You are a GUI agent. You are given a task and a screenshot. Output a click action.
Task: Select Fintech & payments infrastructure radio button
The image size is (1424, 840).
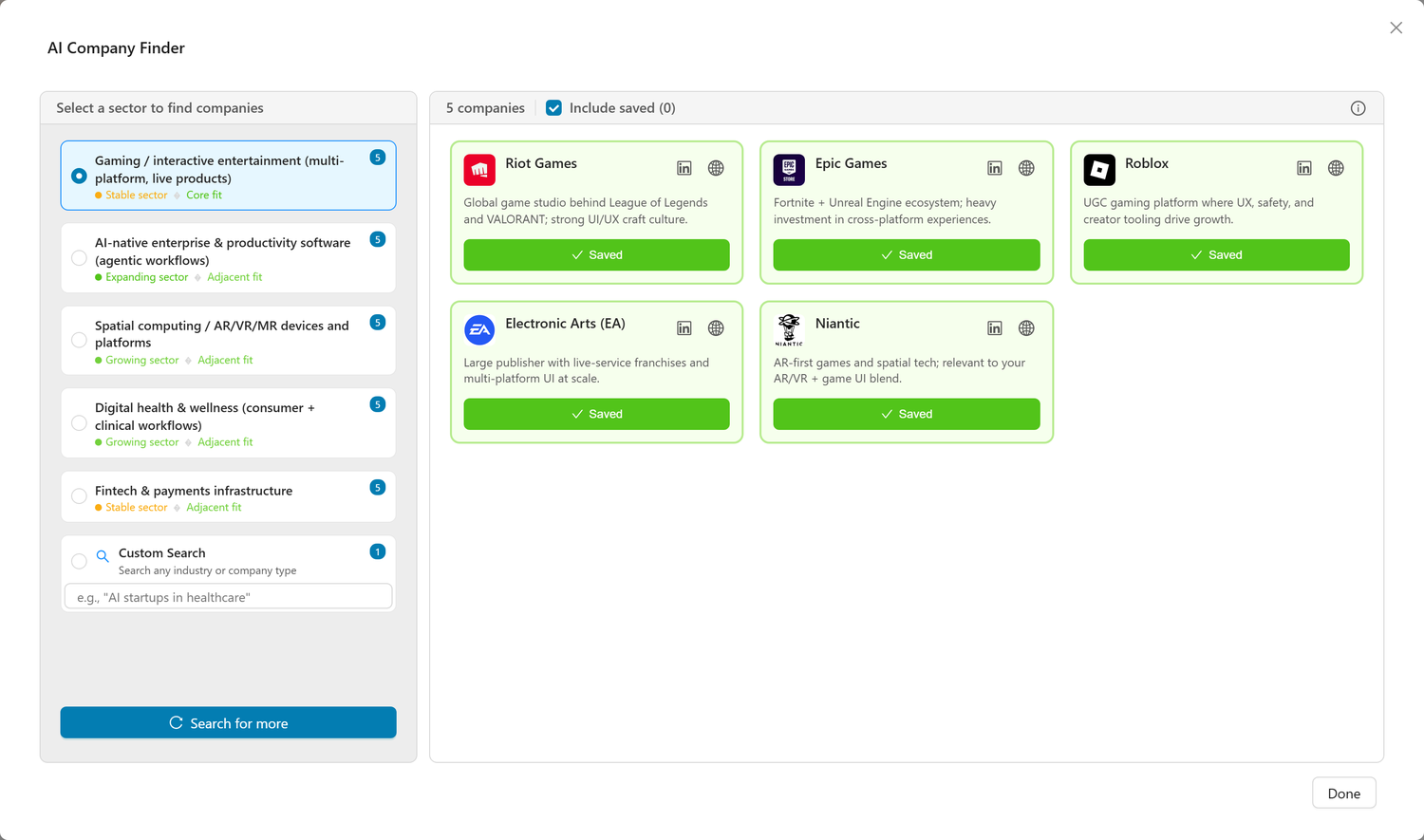tap(79, 496)
